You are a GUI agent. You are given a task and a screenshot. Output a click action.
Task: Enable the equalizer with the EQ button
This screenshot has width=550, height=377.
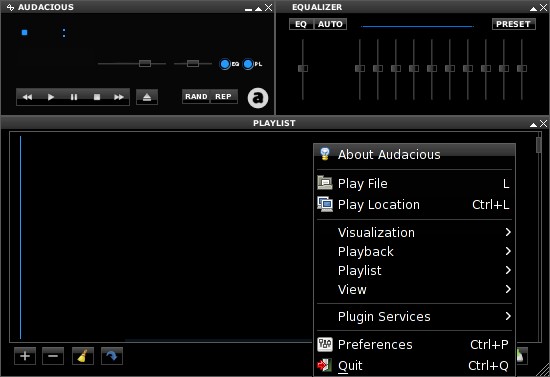[x=301, y=24]
